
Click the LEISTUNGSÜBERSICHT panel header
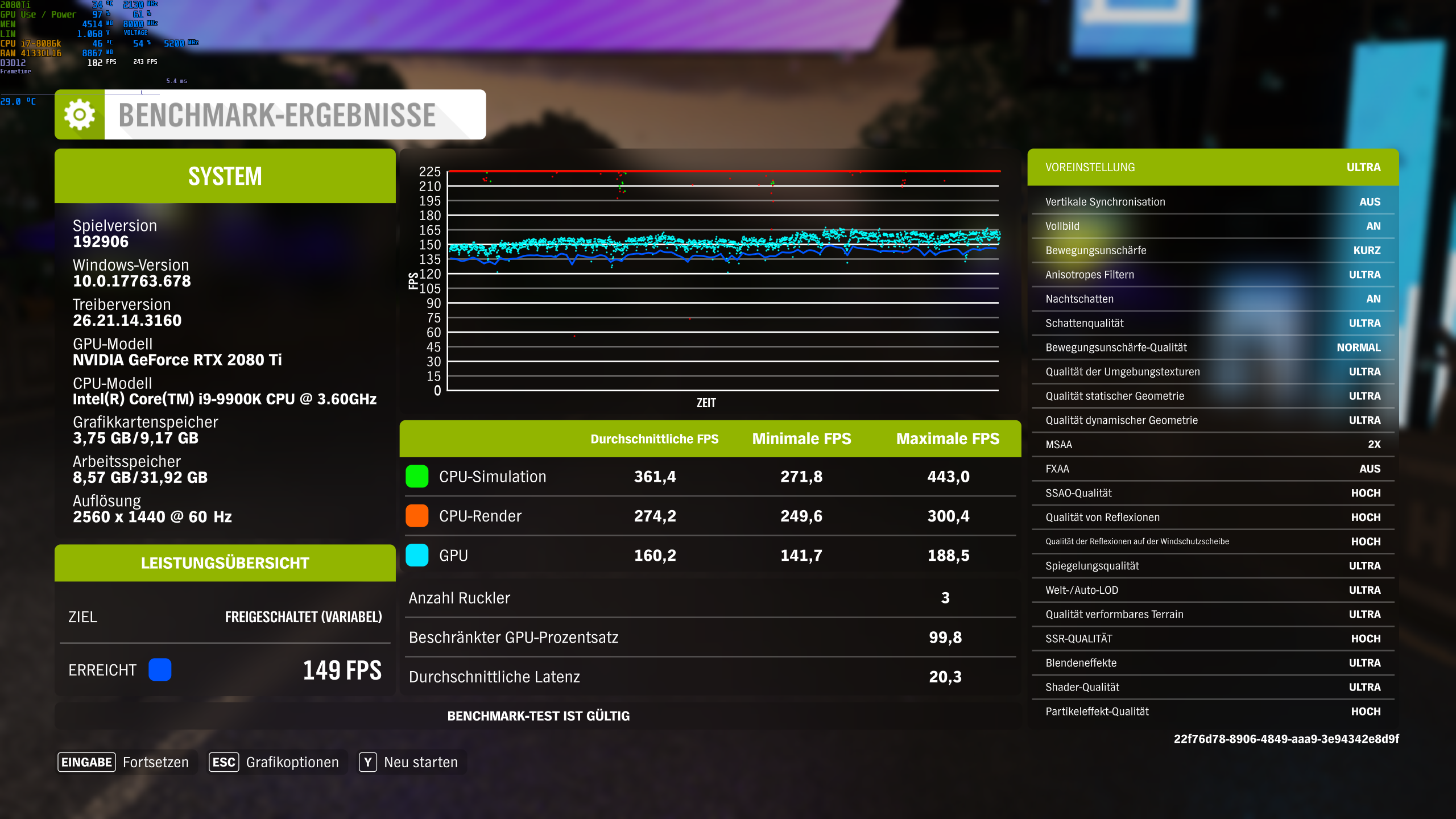pos(225,563)
